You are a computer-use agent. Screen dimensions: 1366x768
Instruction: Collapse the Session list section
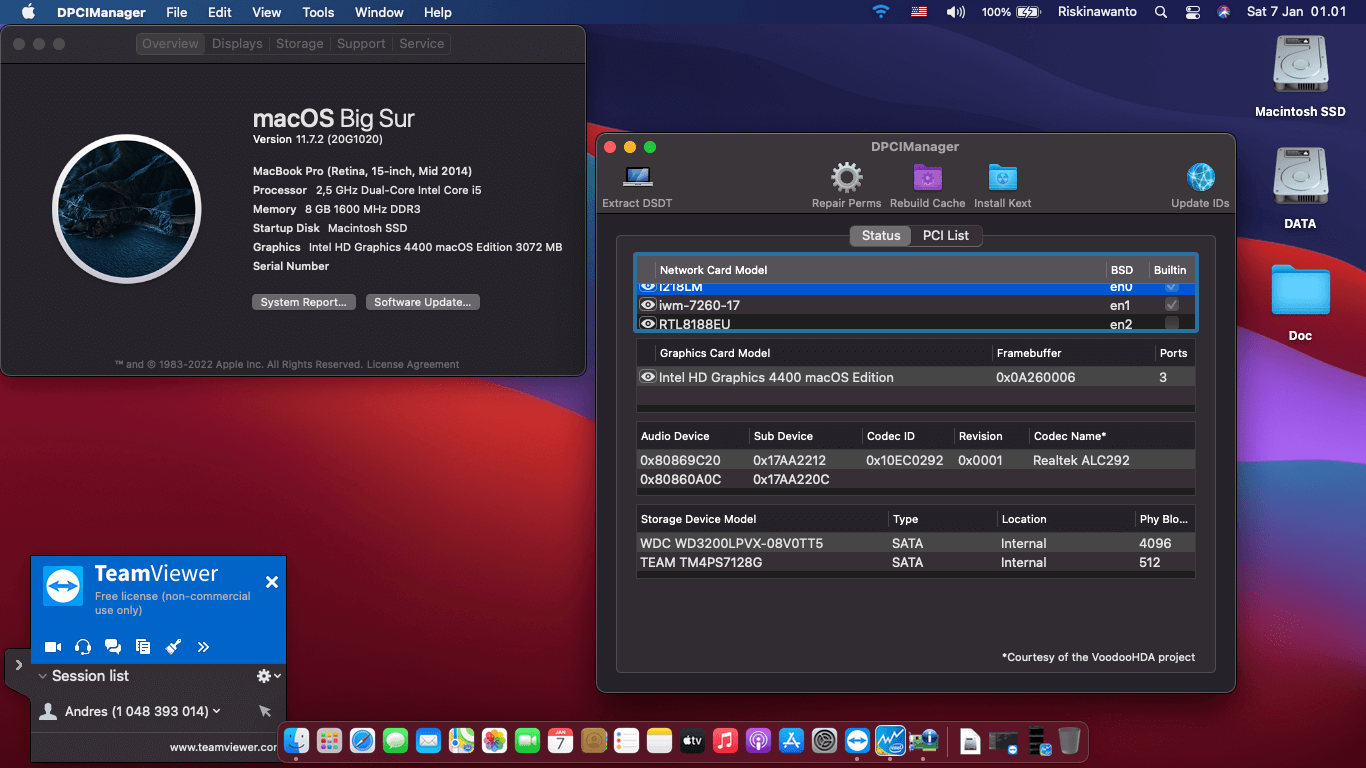coord(43,676)
